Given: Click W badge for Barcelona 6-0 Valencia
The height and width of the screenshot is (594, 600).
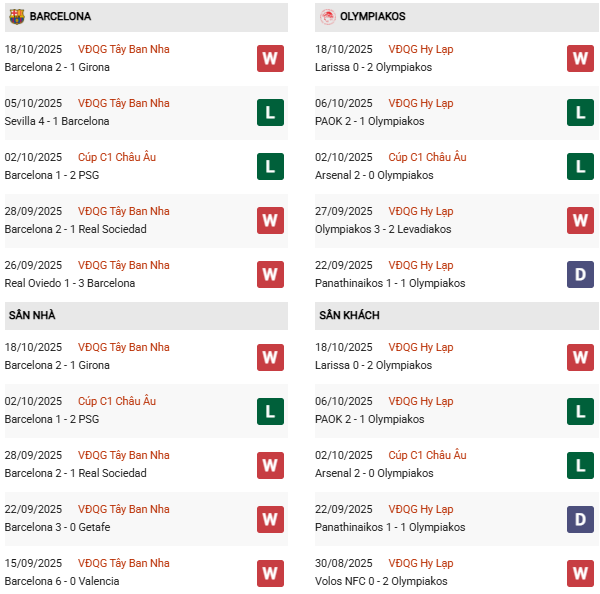Looking at the screenshot, I should (x=270, y=572).
